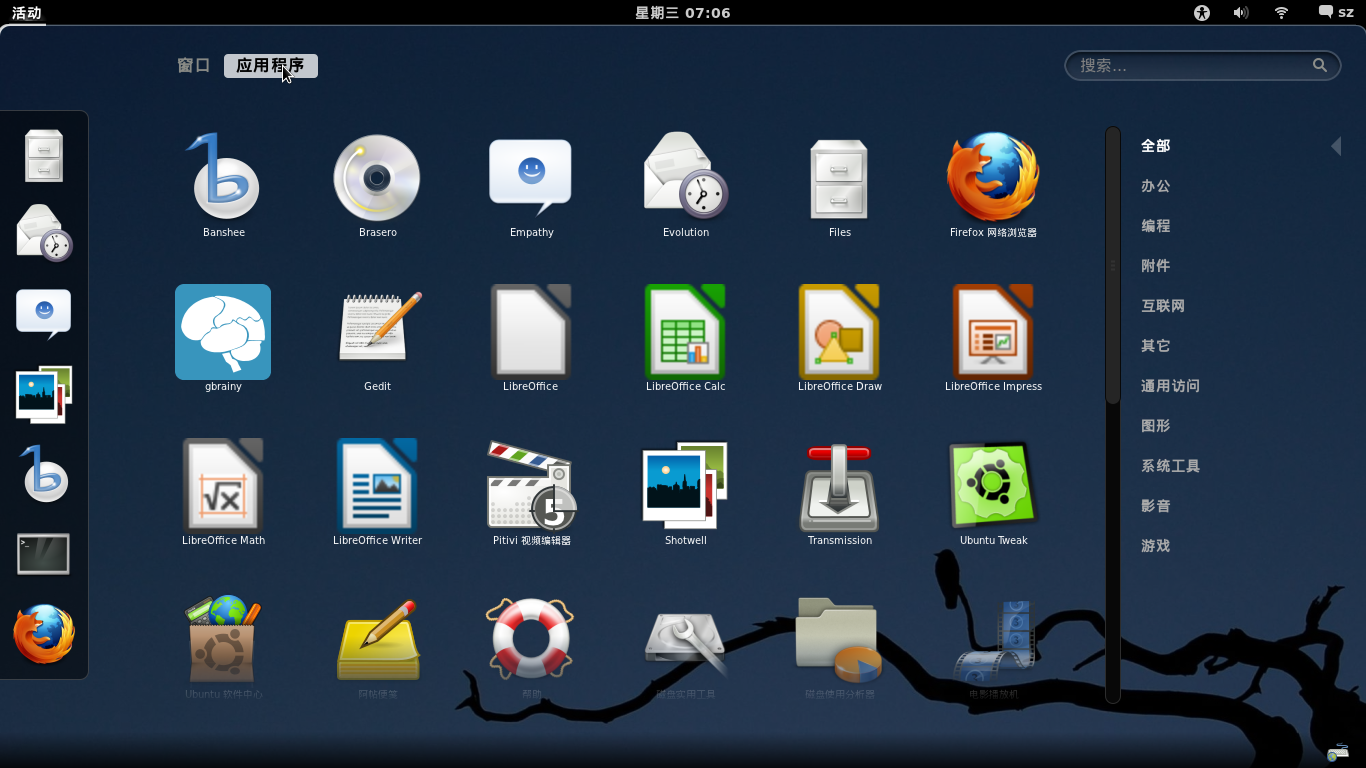Open Terminal from the left dash
The height and width of the screenshot is (768, 1366).
(x=44, y=553)
